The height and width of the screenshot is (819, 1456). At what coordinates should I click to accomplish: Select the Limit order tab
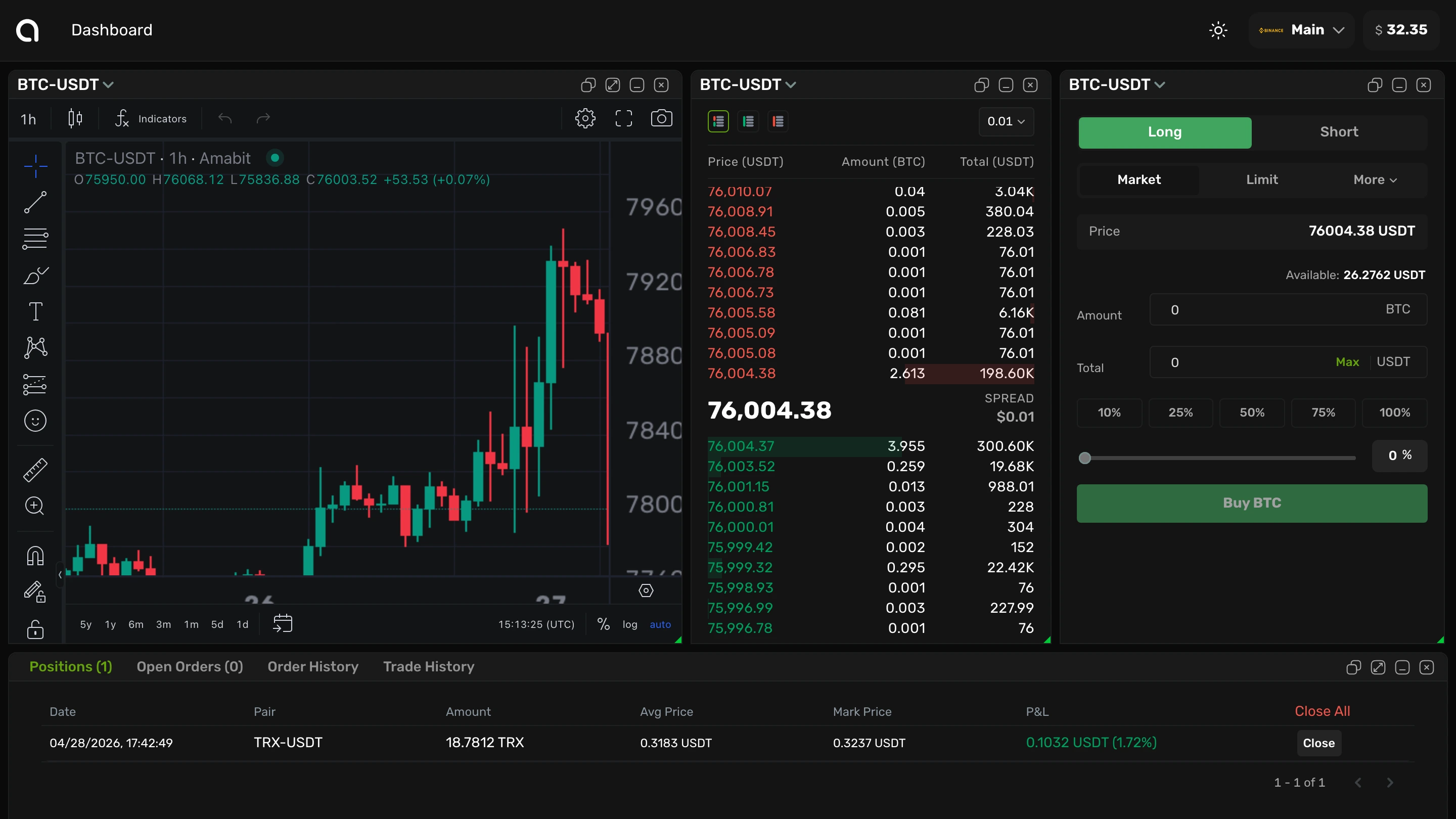tap(1261, 180)
